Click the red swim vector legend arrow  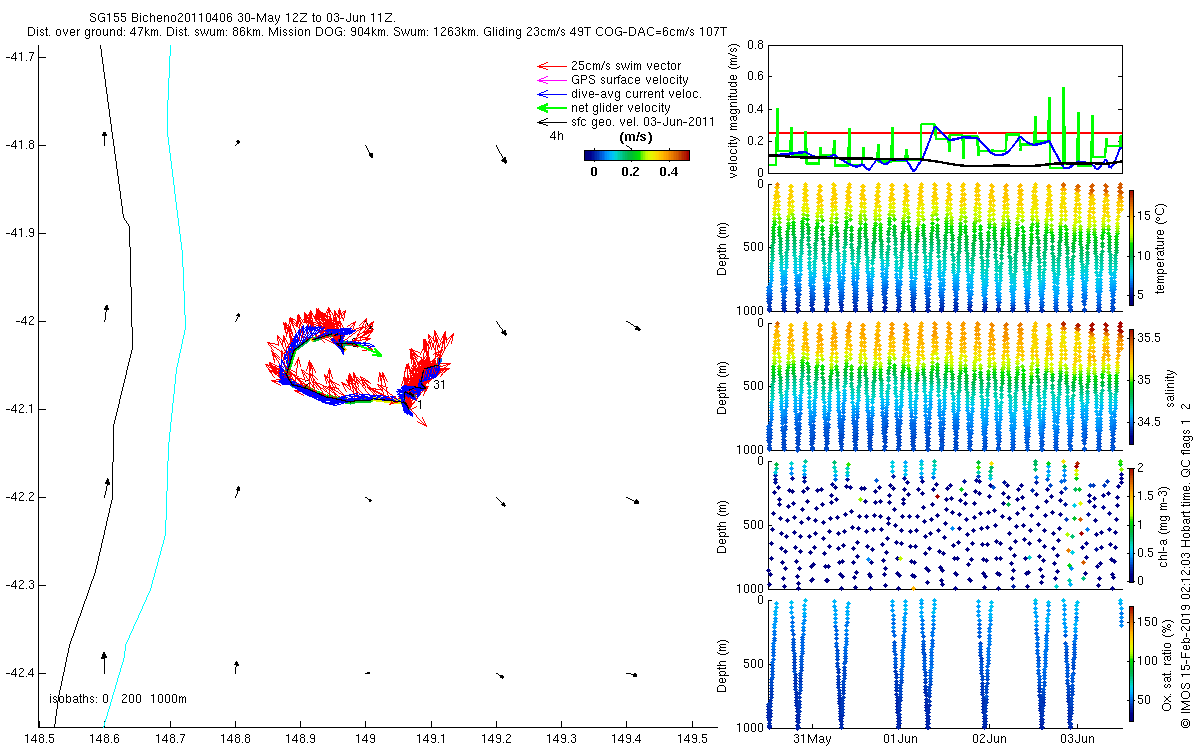click(x=550, y=66)
